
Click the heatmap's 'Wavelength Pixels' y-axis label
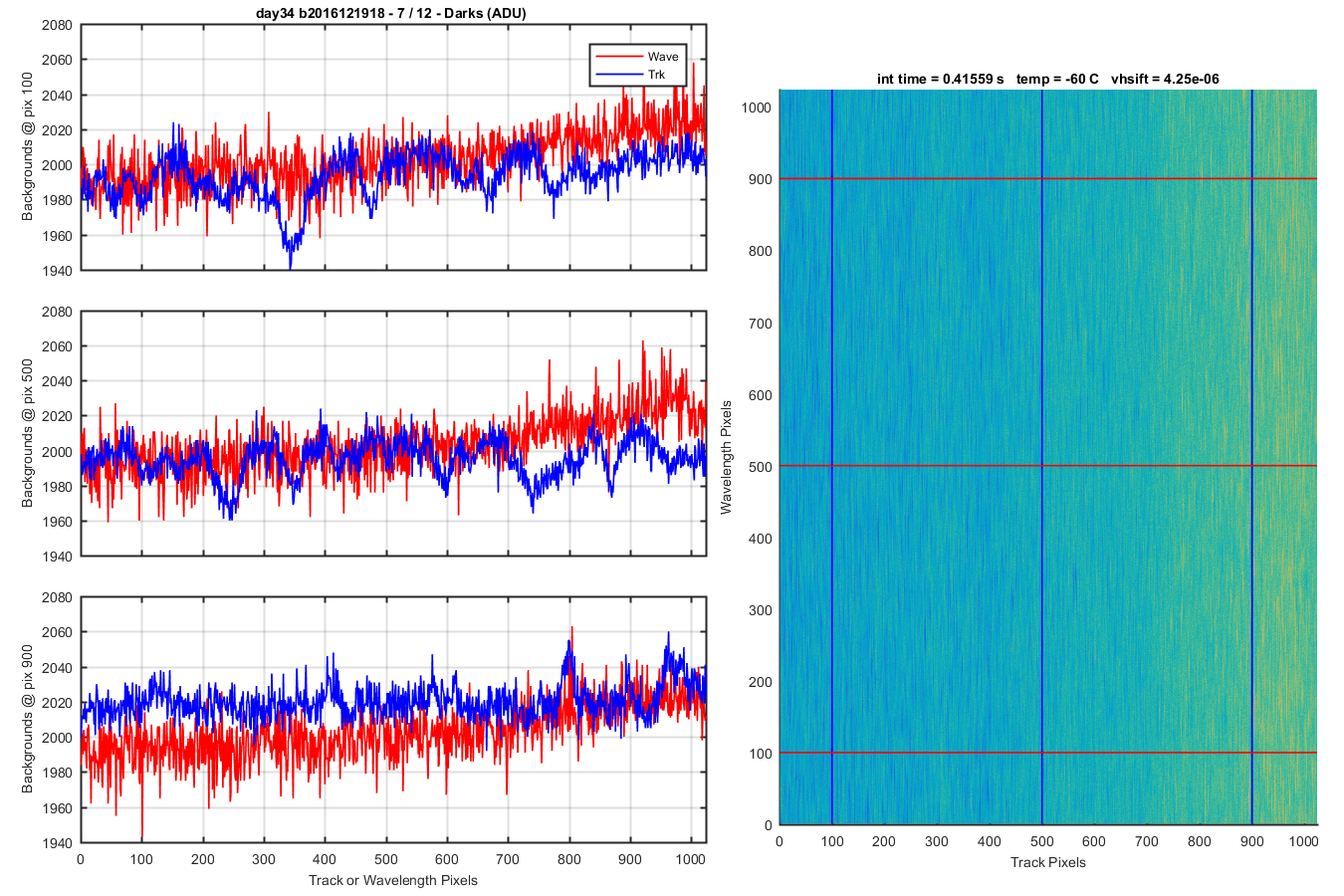[x=726, y=457]
